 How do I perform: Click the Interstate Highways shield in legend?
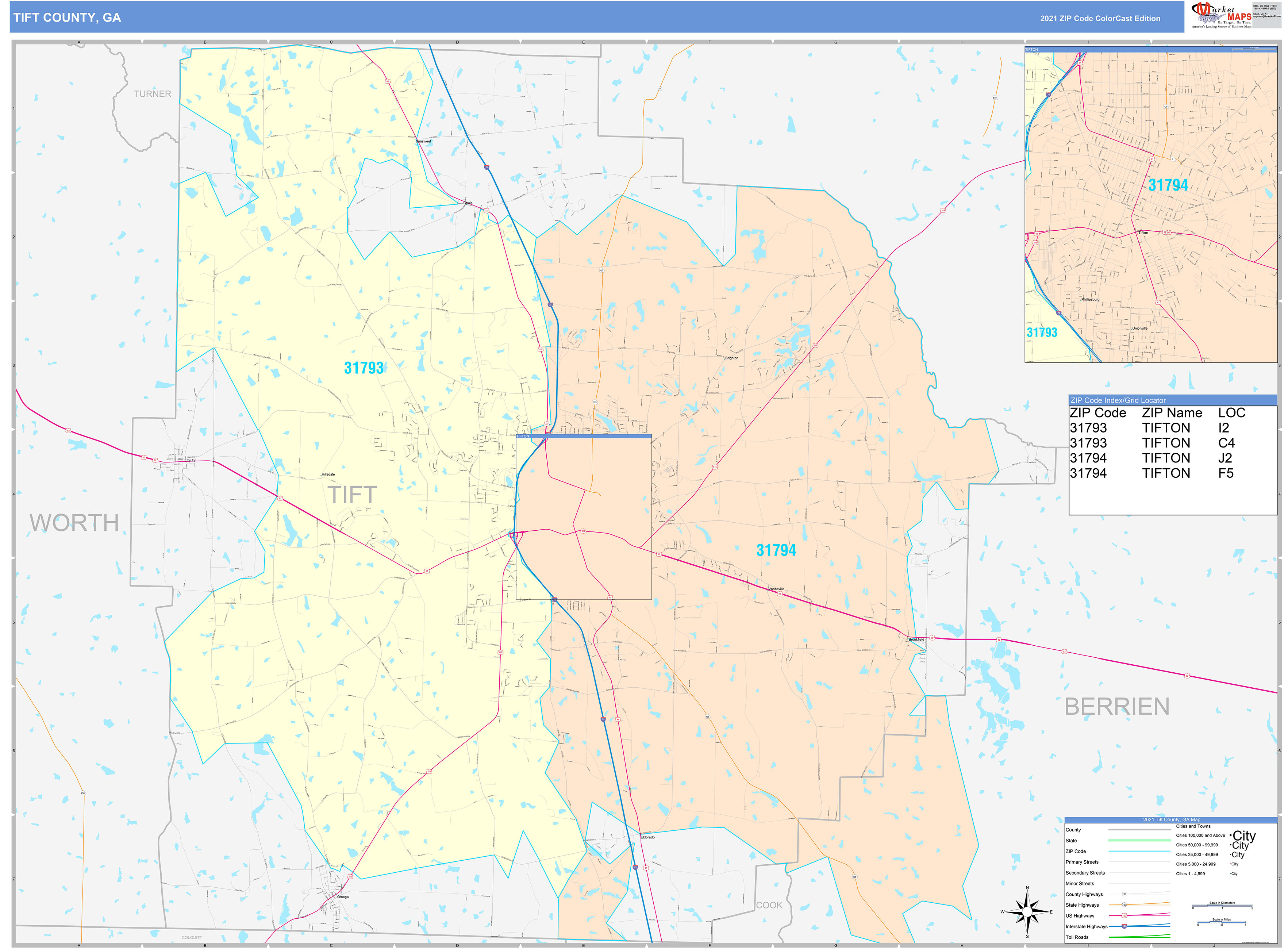point(1124,926)
